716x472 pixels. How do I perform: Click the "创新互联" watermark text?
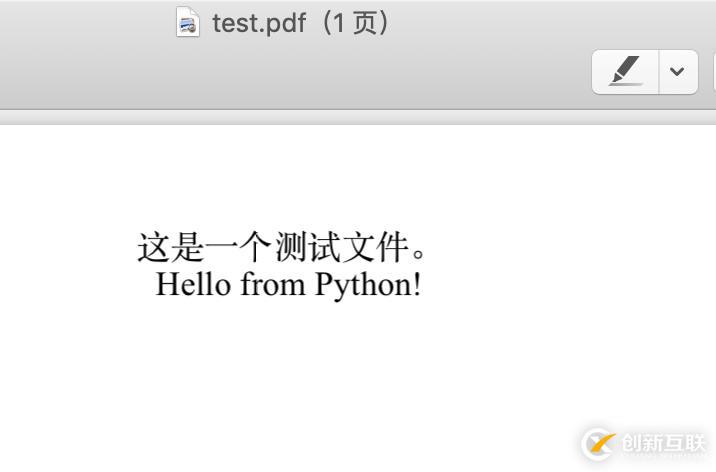tap(663, 444)
